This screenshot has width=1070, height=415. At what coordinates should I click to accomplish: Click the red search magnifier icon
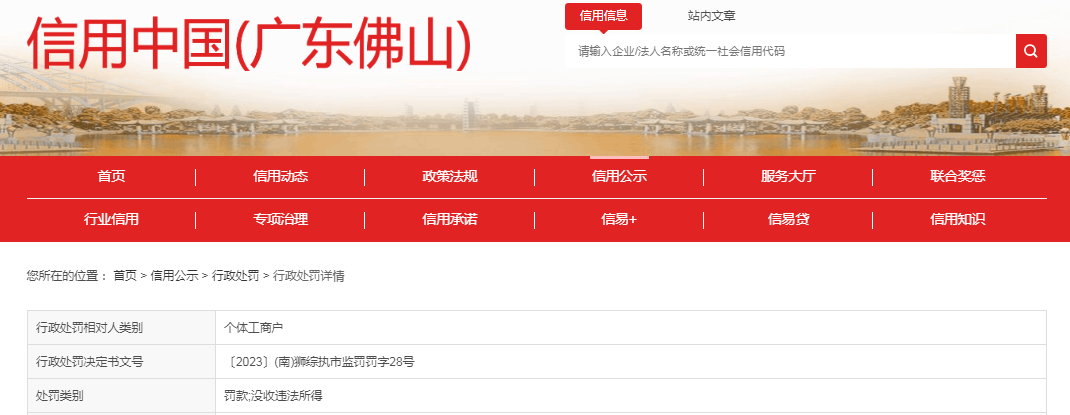tap(1031, 51)
